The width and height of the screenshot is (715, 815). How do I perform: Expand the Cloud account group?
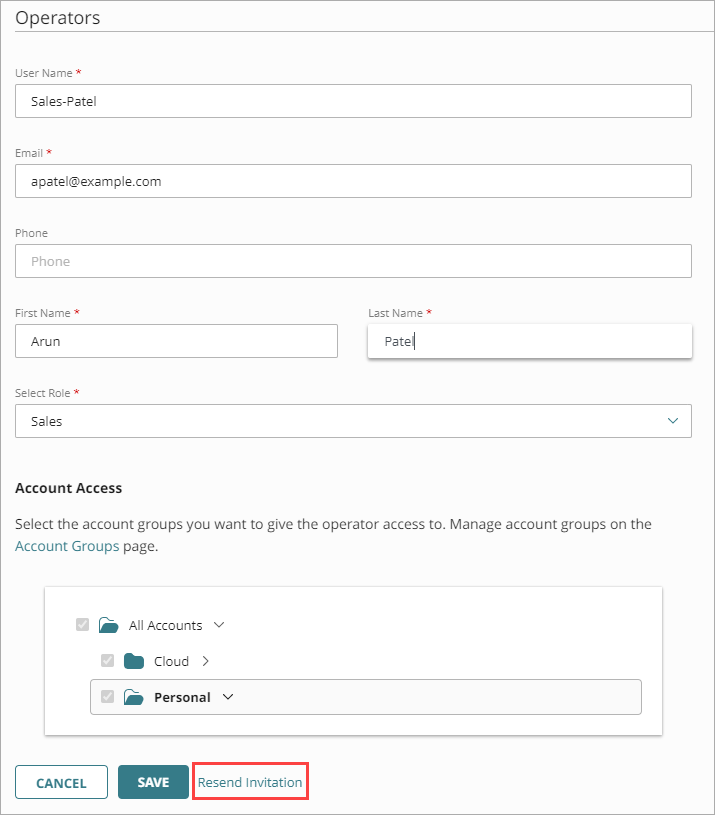pyautogui.click(x=203, y=661)
